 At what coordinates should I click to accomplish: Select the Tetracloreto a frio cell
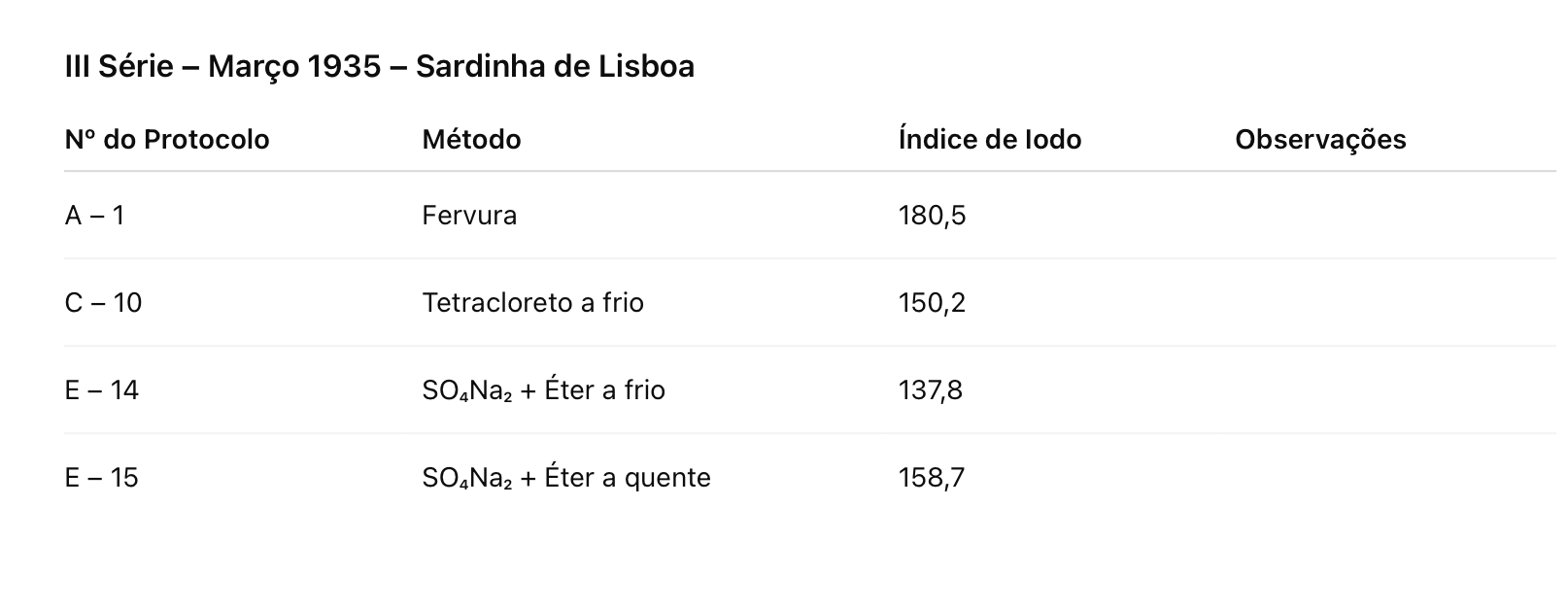coord(532,303)
